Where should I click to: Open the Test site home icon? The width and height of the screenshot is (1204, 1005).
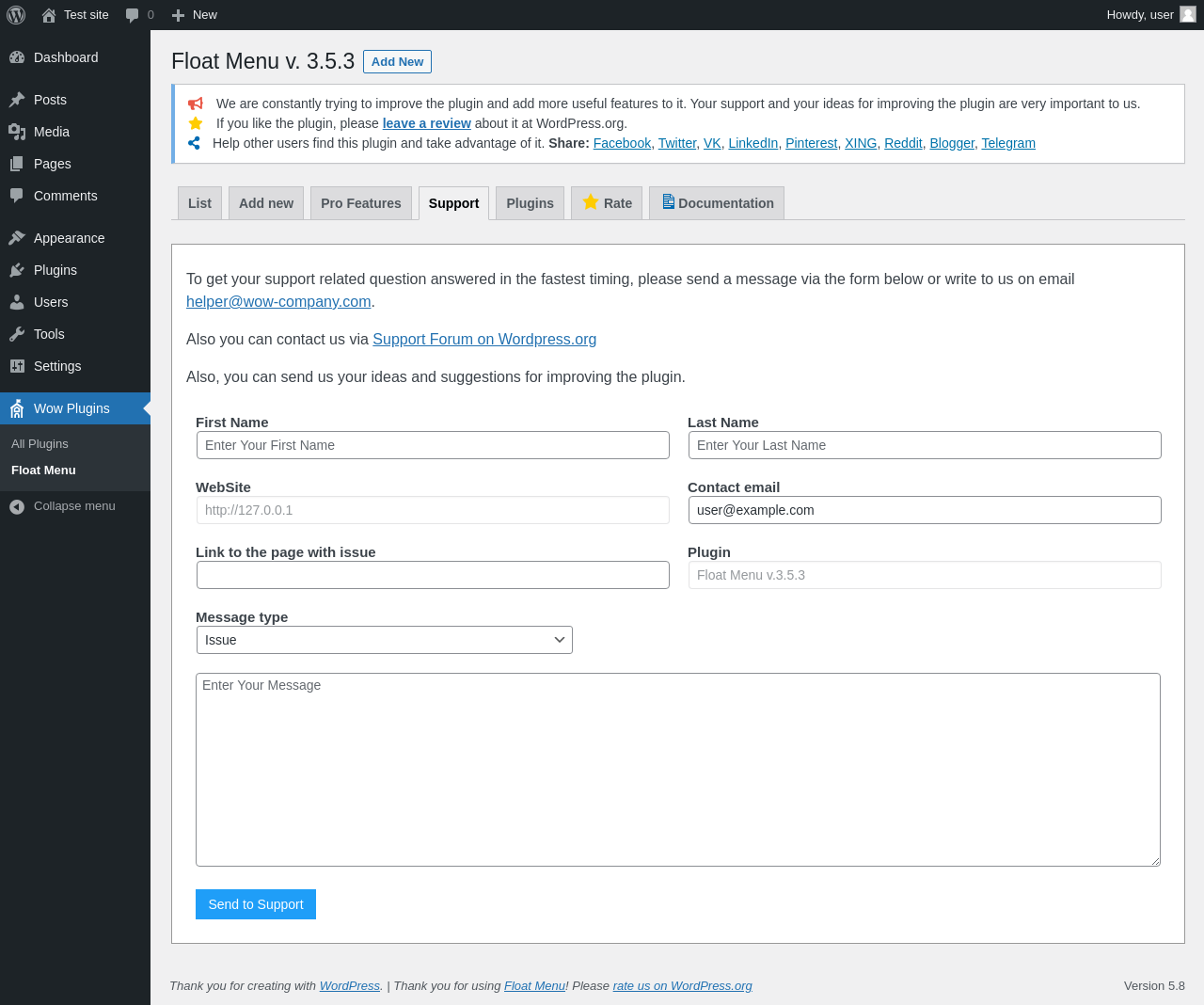point(49,15)
